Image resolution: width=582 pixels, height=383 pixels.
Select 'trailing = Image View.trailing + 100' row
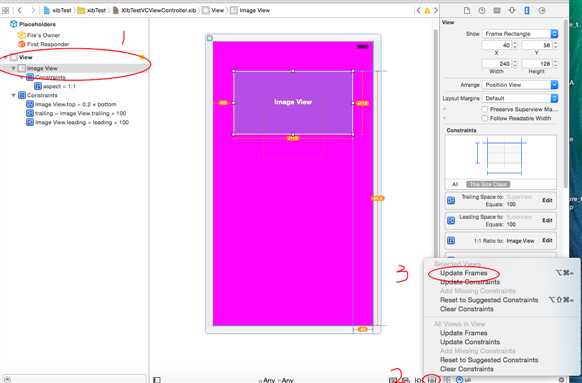pyautogui.click(x=76, y=114)
